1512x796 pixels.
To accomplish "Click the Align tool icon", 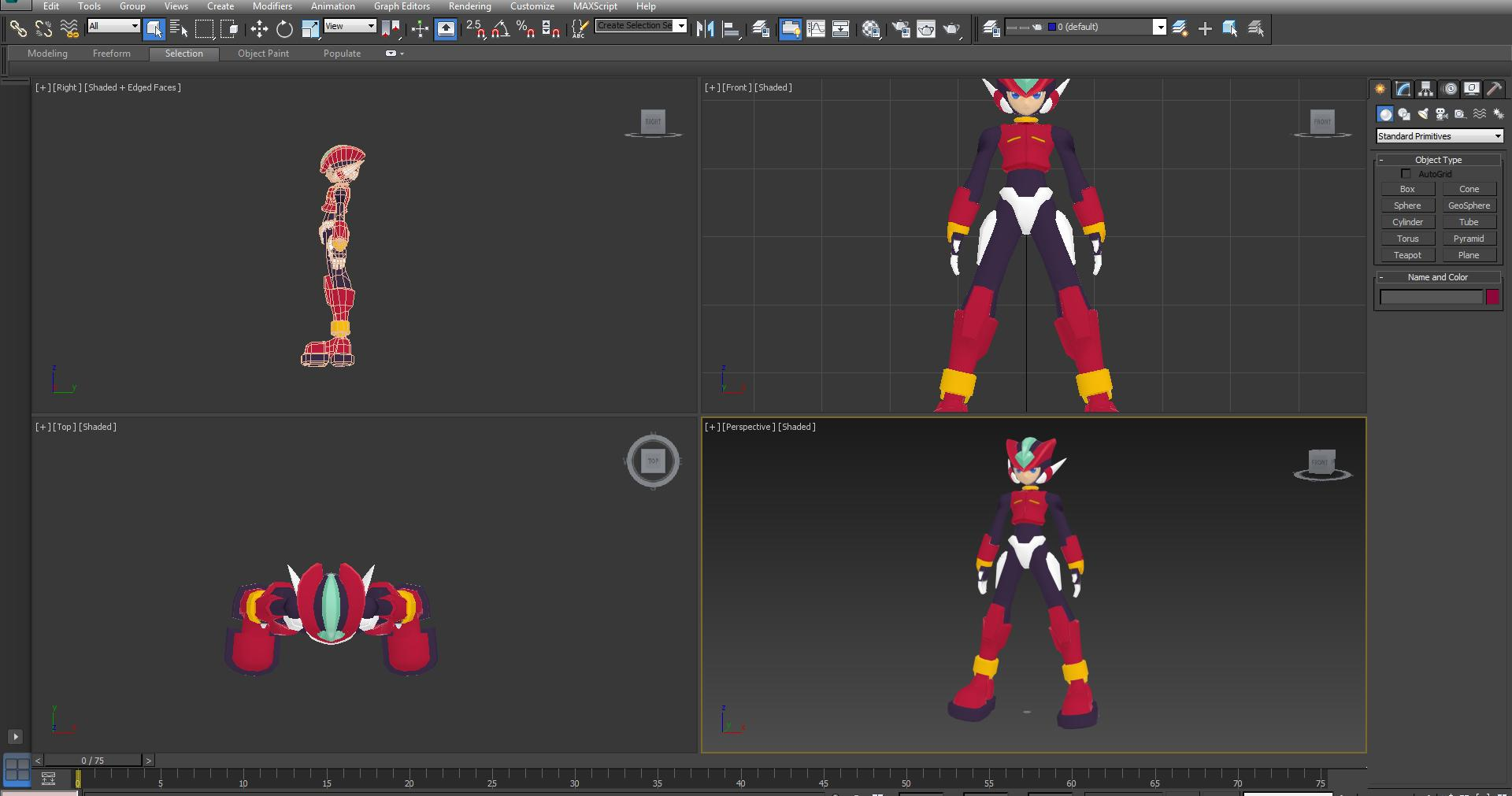I will 731,29.
